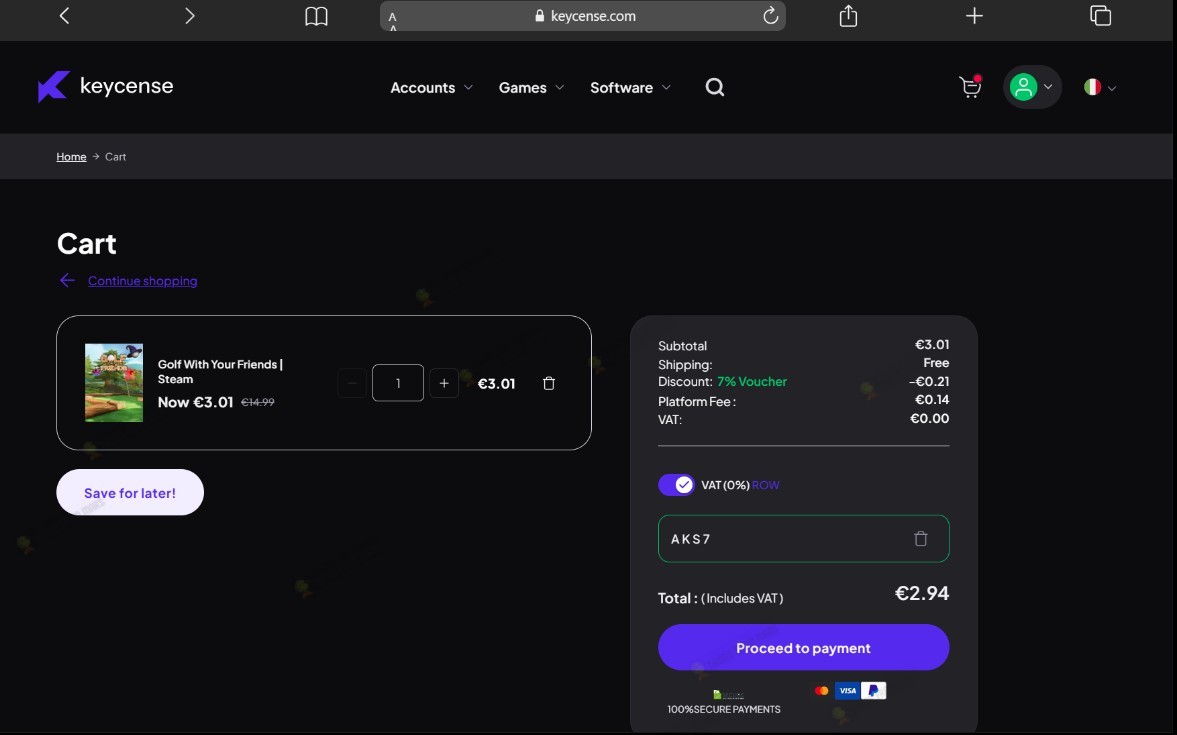Click the 7% Voucher discount label

(752, 381)
